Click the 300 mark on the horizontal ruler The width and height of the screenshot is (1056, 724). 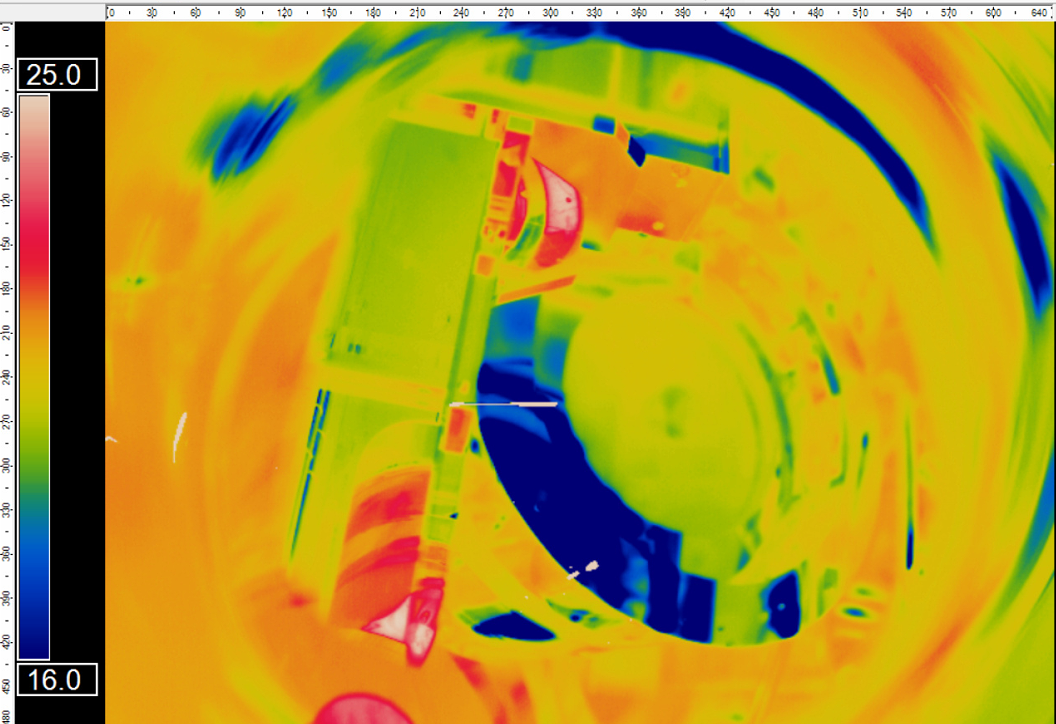click(550, 13)
